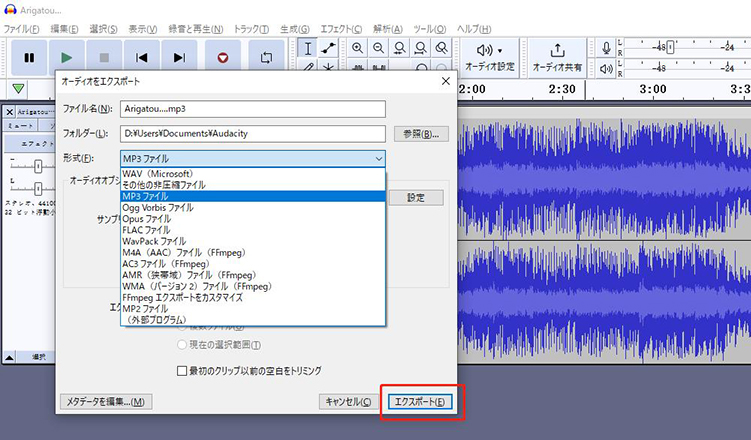Click the speaker playback meter icon
751x440 pixels.
point(606,68)
